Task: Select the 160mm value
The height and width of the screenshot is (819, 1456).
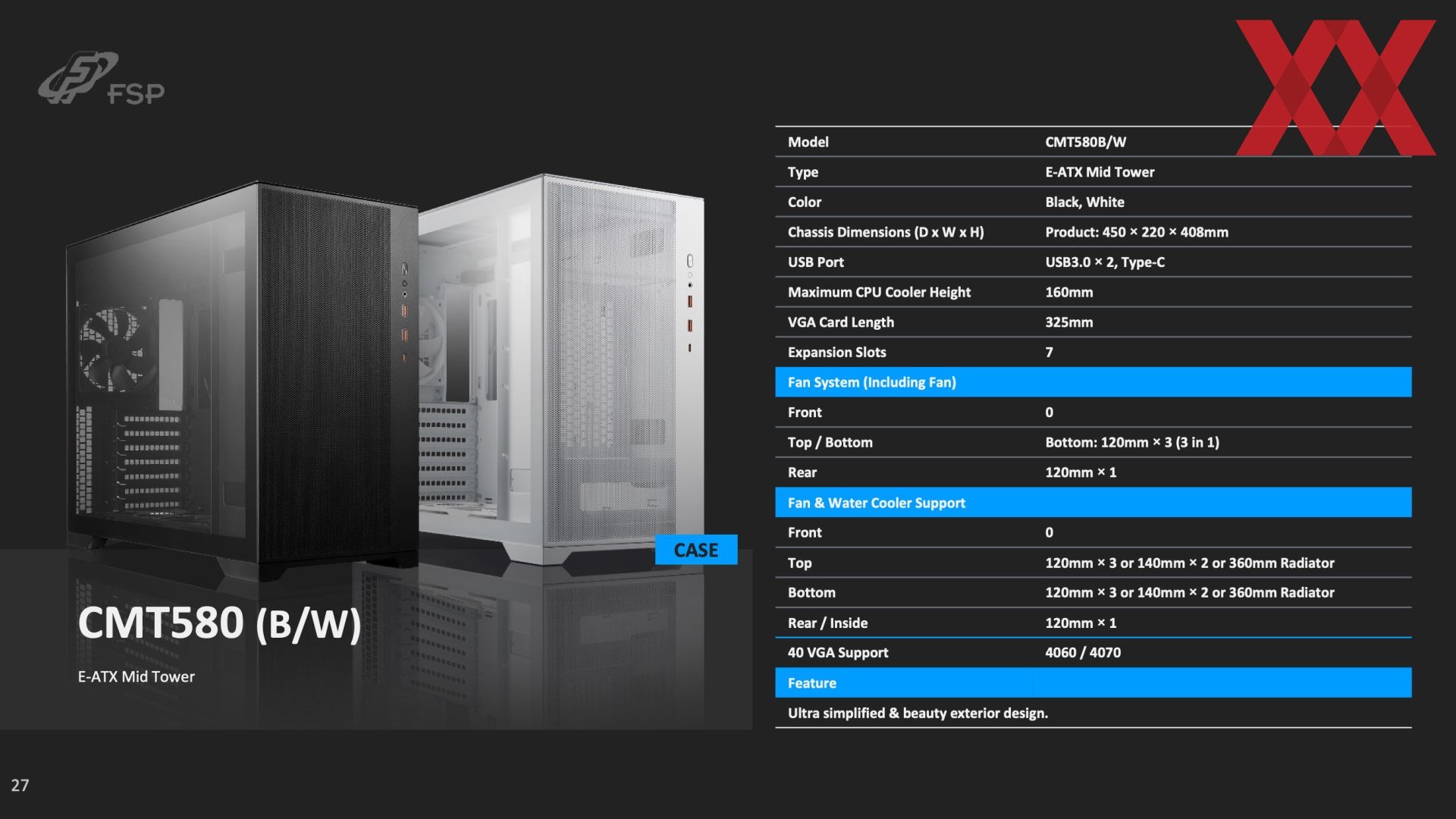Action: (1068, 292)
